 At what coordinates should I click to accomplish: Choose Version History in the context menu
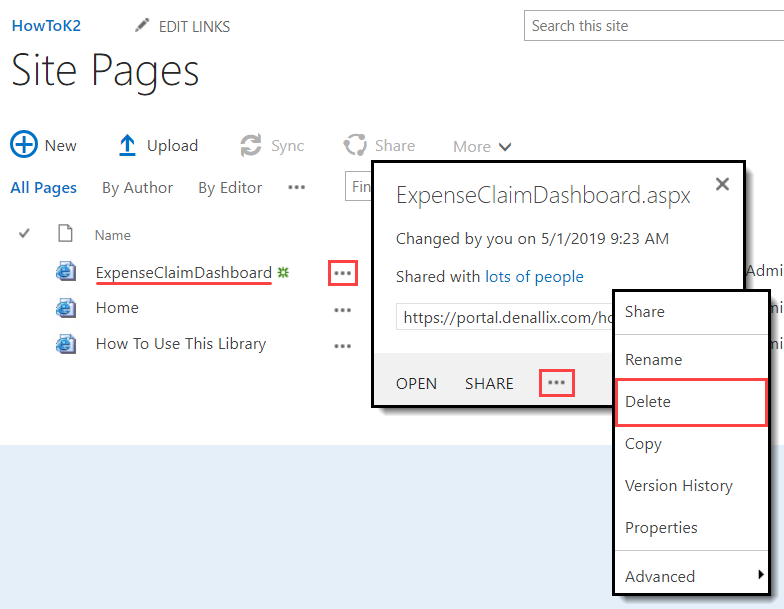[x=690, y=486]
